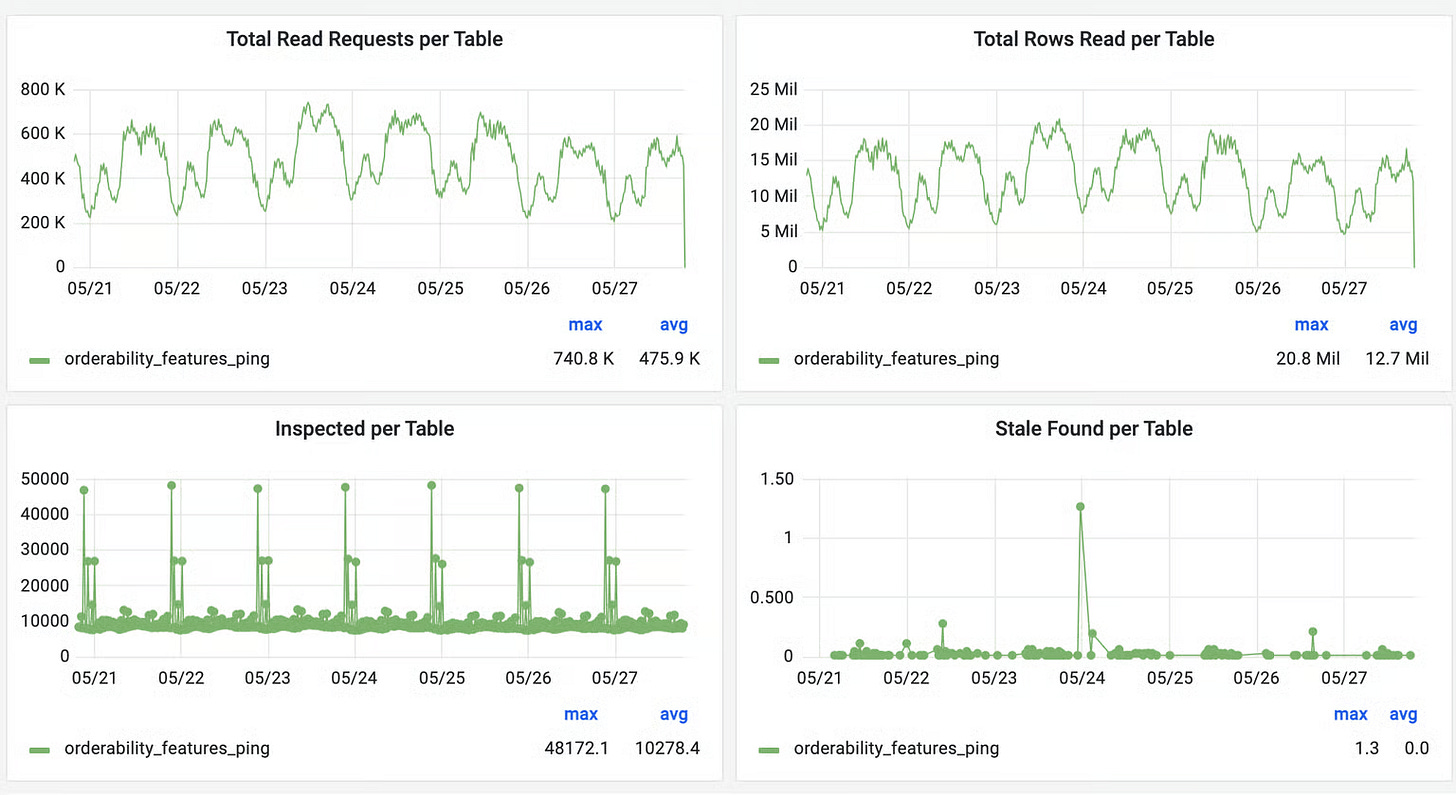Sort by max in Total Rows Read legend
1456x795 pixels.
[x=1311, y=325]
